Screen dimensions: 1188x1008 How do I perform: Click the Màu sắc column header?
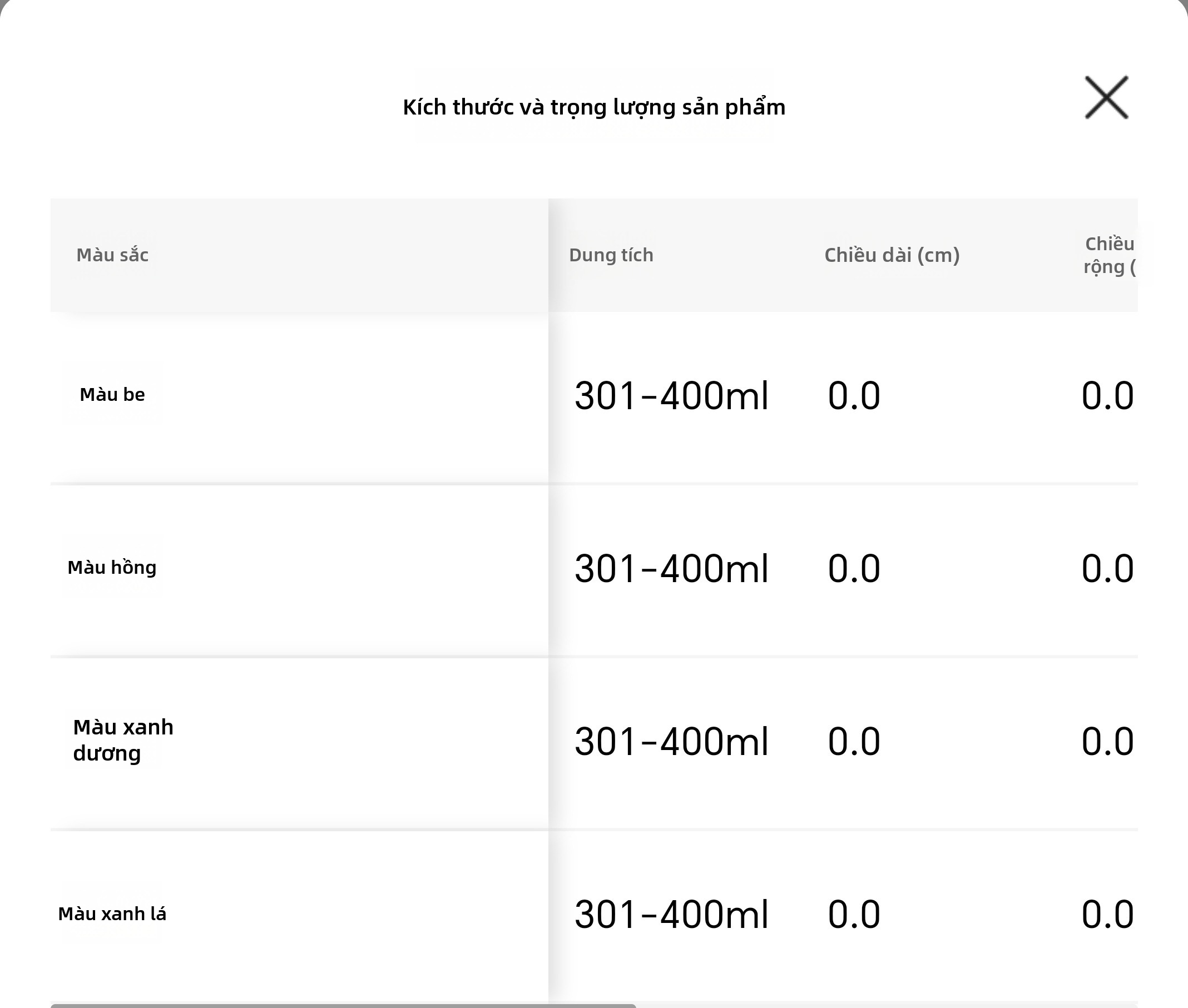(x=112, y=255)
